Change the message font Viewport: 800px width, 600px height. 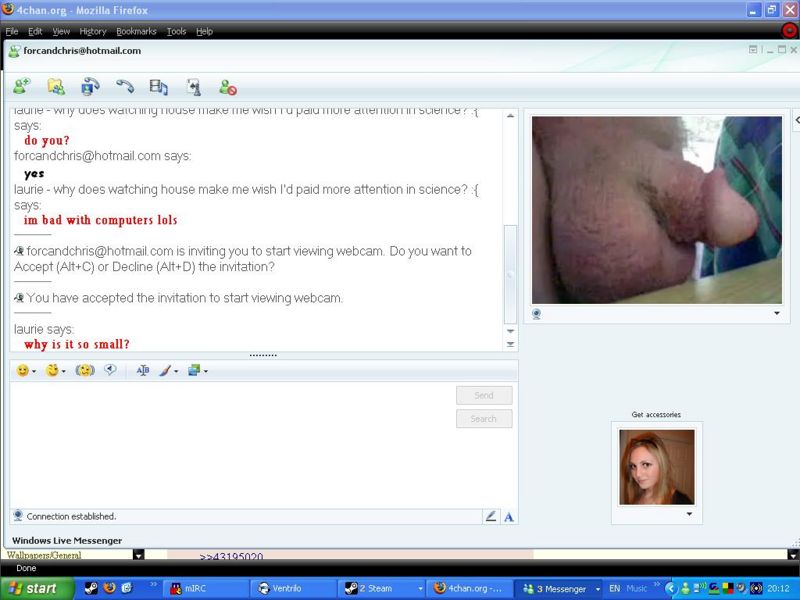click(x=142, y=371)
